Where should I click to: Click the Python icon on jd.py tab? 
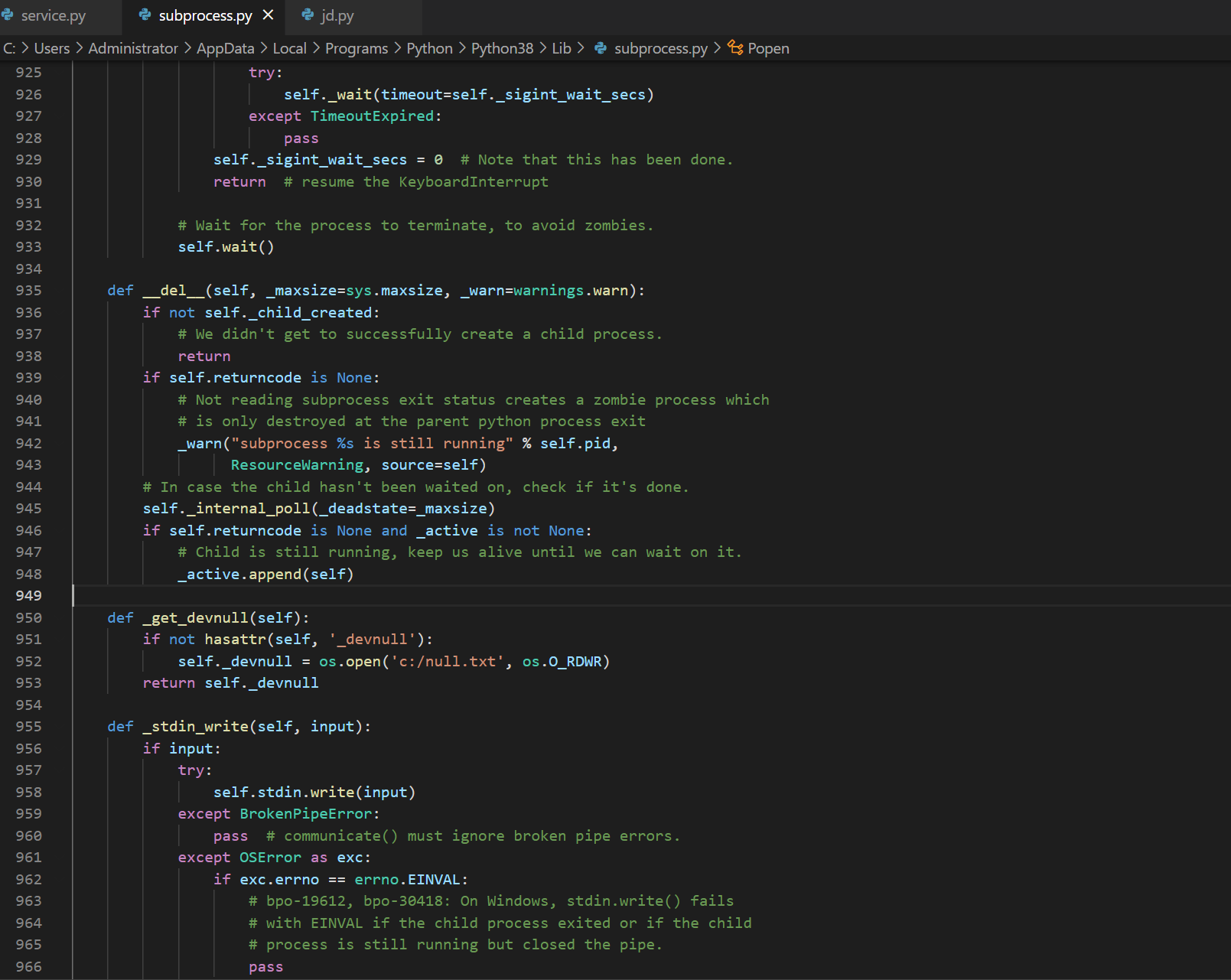click(308, 15)
